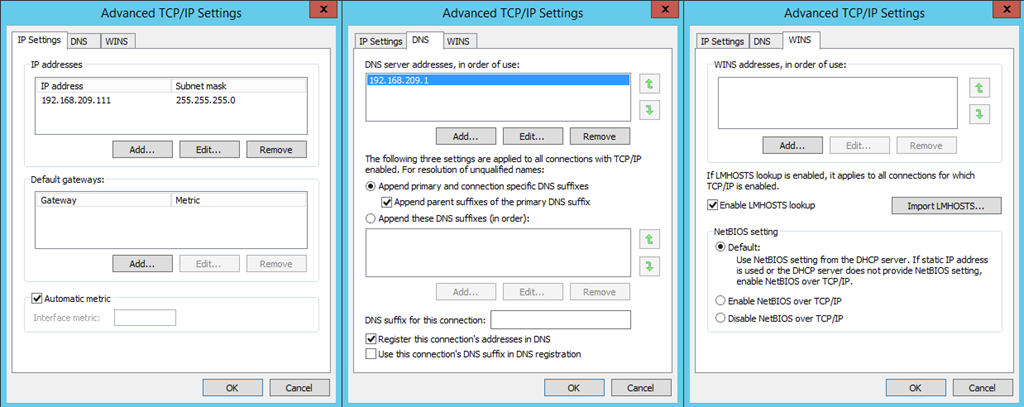Select Disable NetBIOS over TCP/IP
The image size is (1024, 407).
click(x=720, y=319)
